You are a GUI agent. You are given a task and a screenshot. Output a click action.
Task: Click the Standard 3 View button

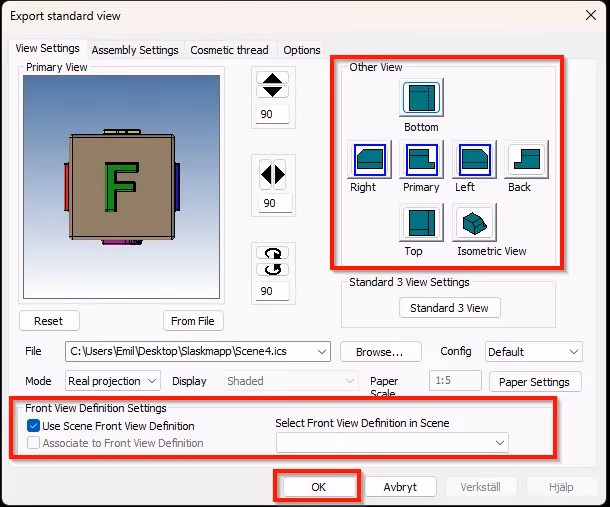click(449, 308)
